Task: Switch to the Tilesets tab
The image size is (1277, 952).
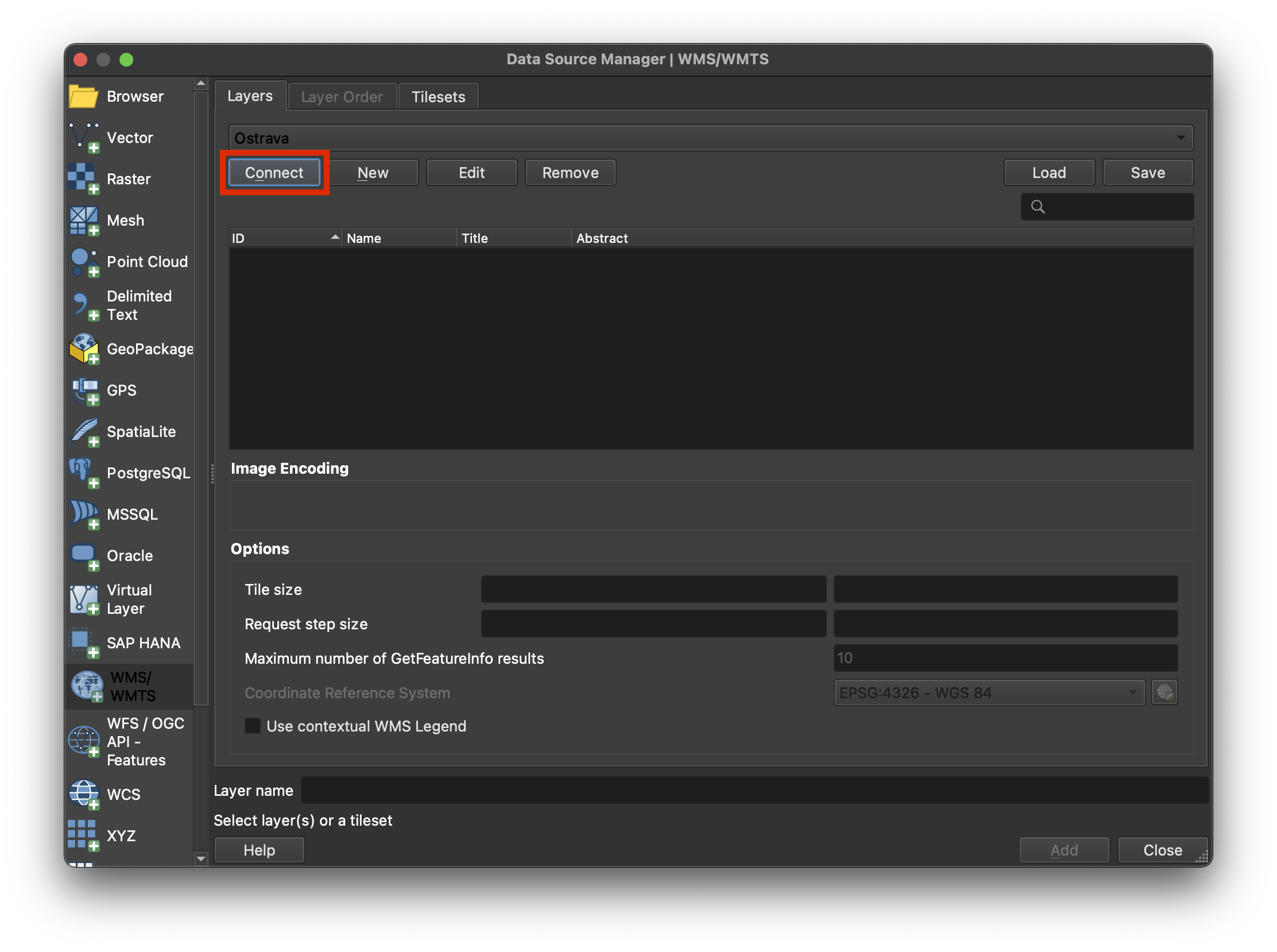Action: pos(438,97)
